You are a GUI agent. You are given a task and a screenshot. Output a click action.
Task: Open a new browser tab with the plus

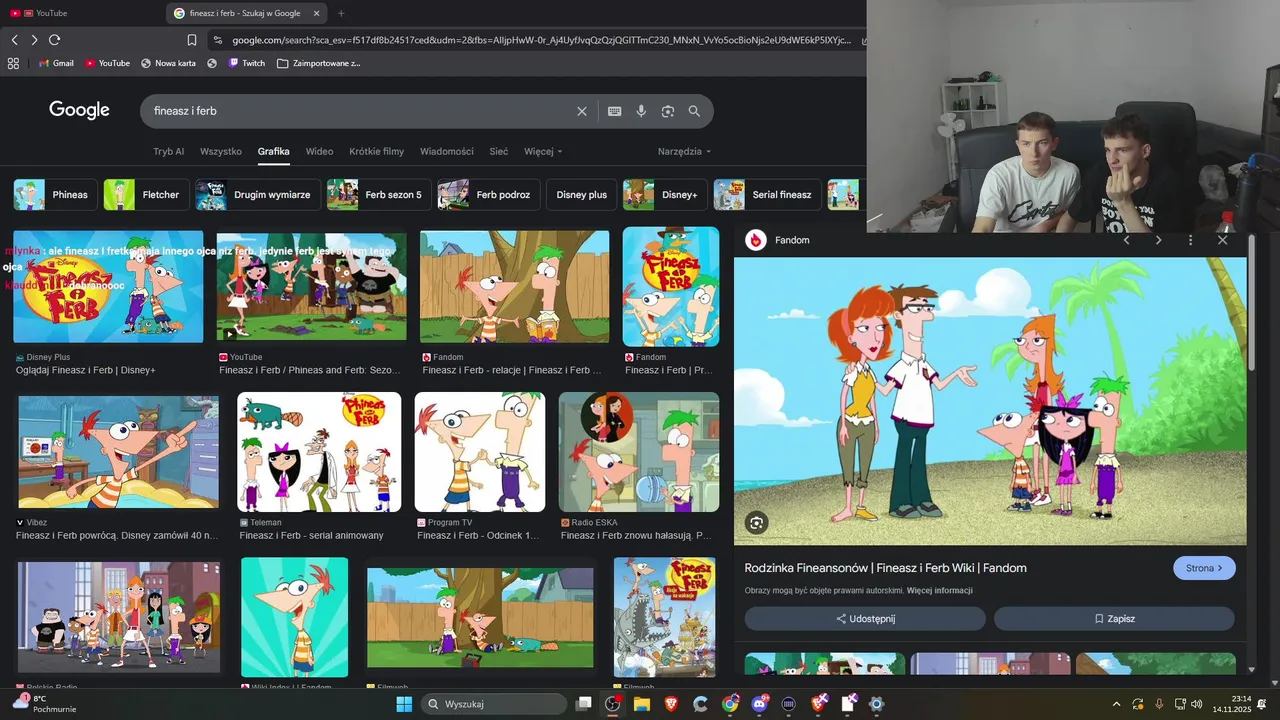coord(341,13)
